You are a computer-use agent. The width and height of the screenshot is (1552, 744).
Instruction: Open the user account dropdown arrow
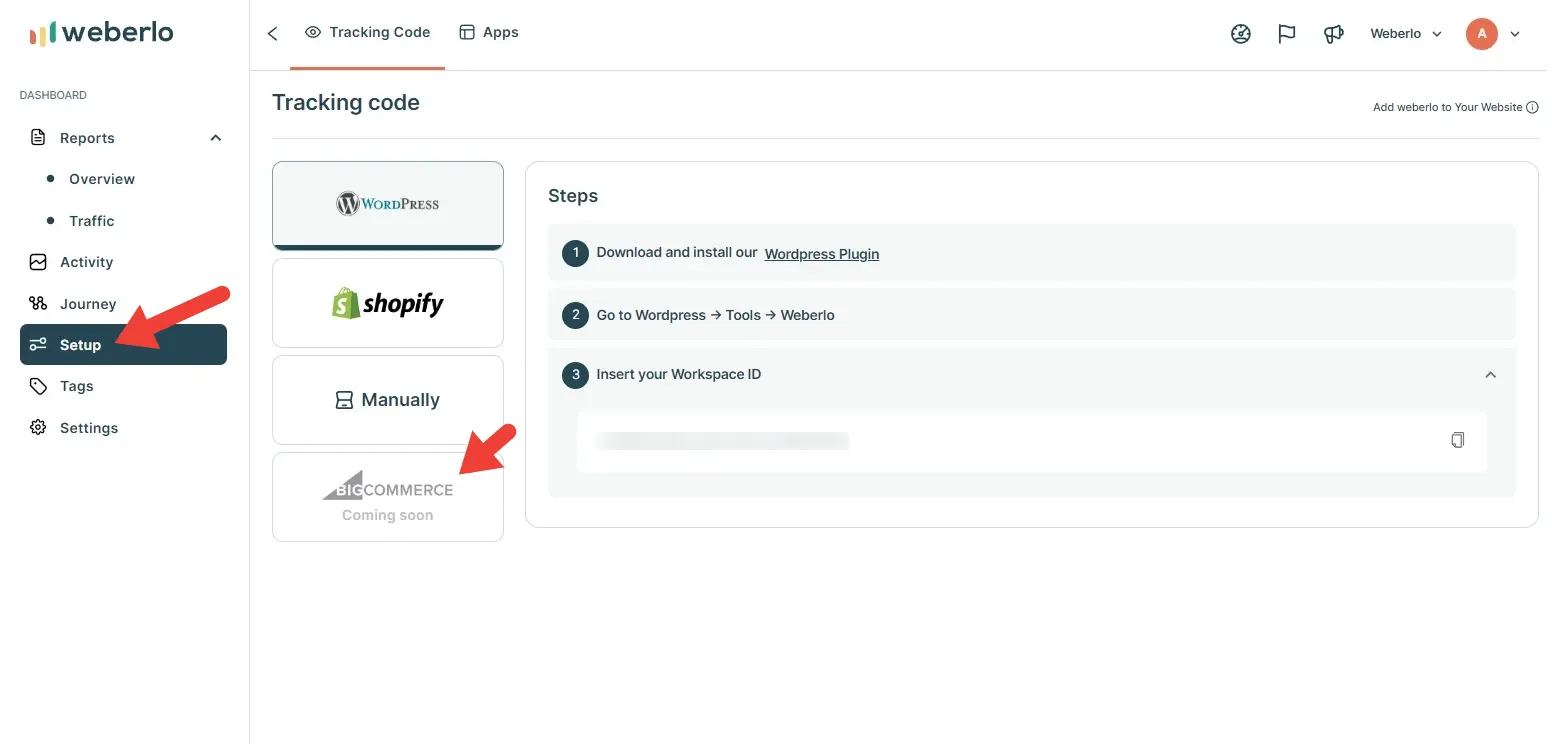[x=1515, y=34]
